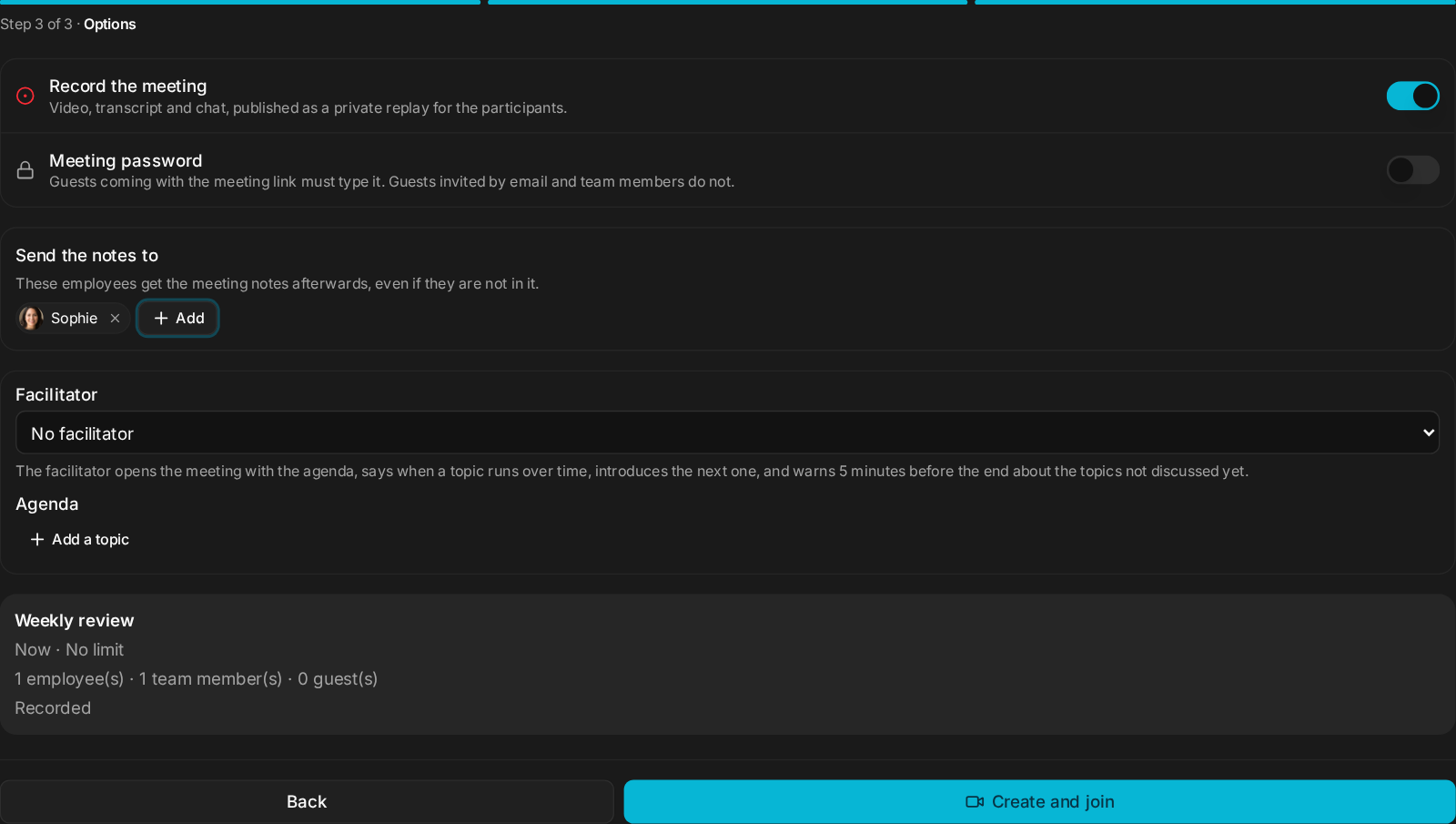The width and height of the screenshot is (1456, 824).
Task: Click the "Send the notes to" heading
Action: 86,255
